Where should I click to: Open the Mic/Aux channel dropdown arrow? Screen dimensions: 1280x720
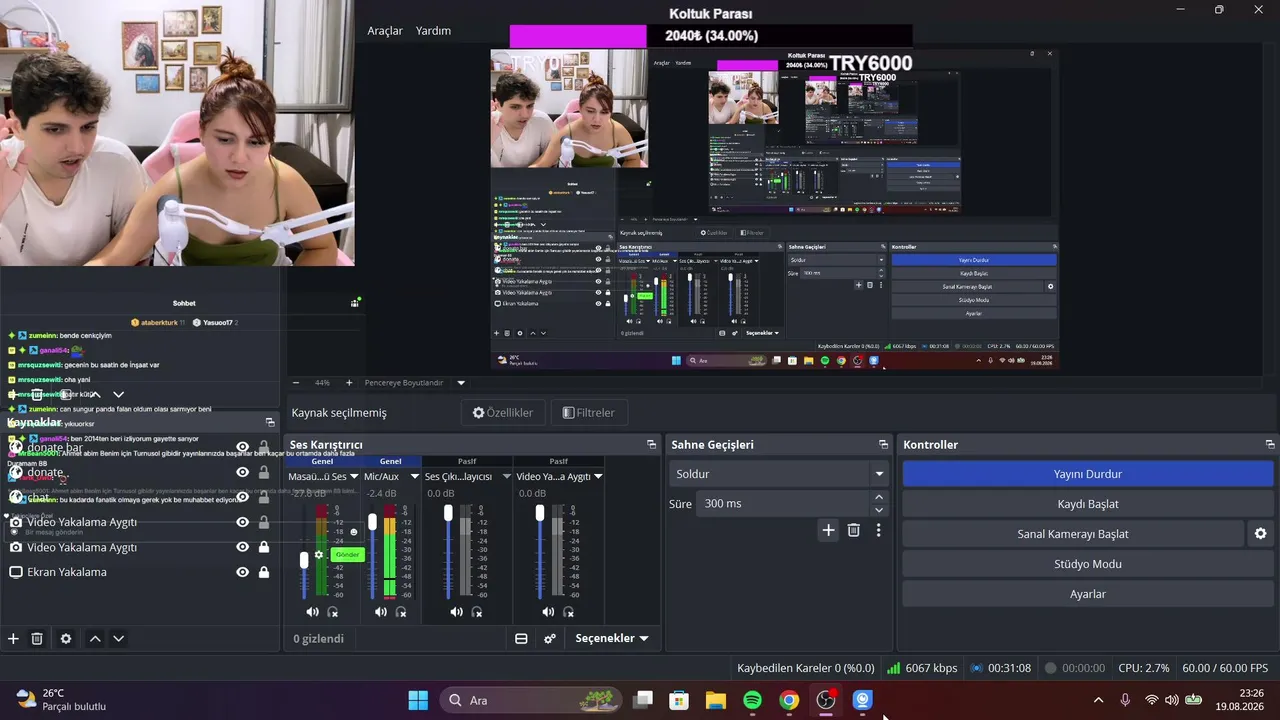click(x=414, y=477)
